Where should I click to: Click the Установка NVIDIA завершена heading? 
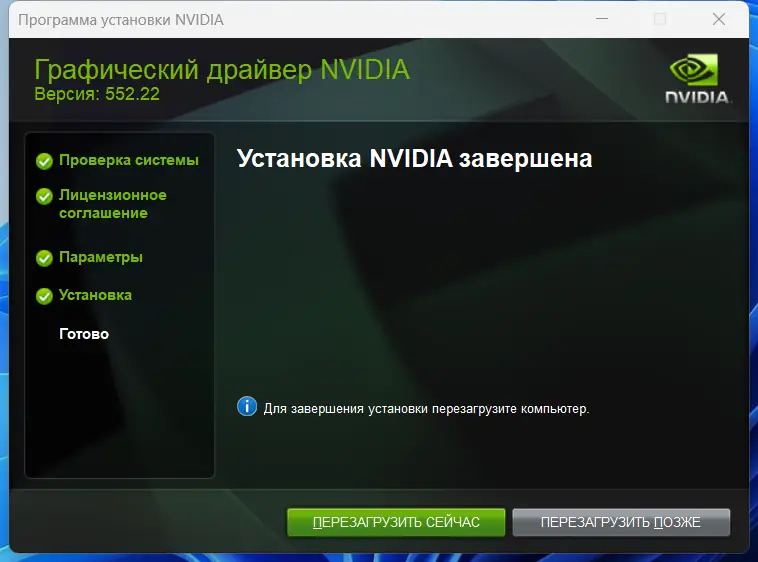tap(414, 159)
